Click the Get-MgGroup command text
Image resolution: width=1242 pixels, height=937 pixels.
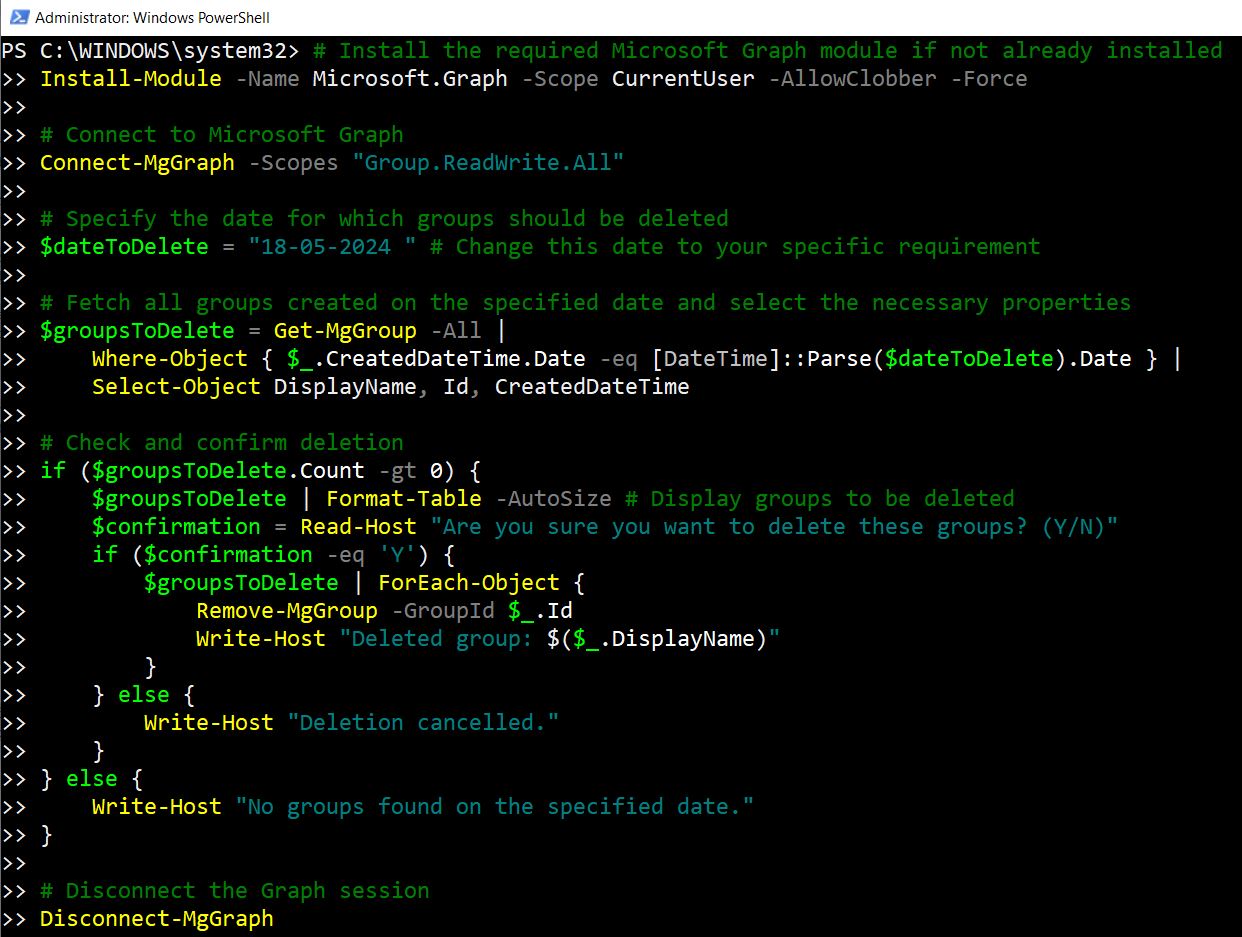(344, 330)
